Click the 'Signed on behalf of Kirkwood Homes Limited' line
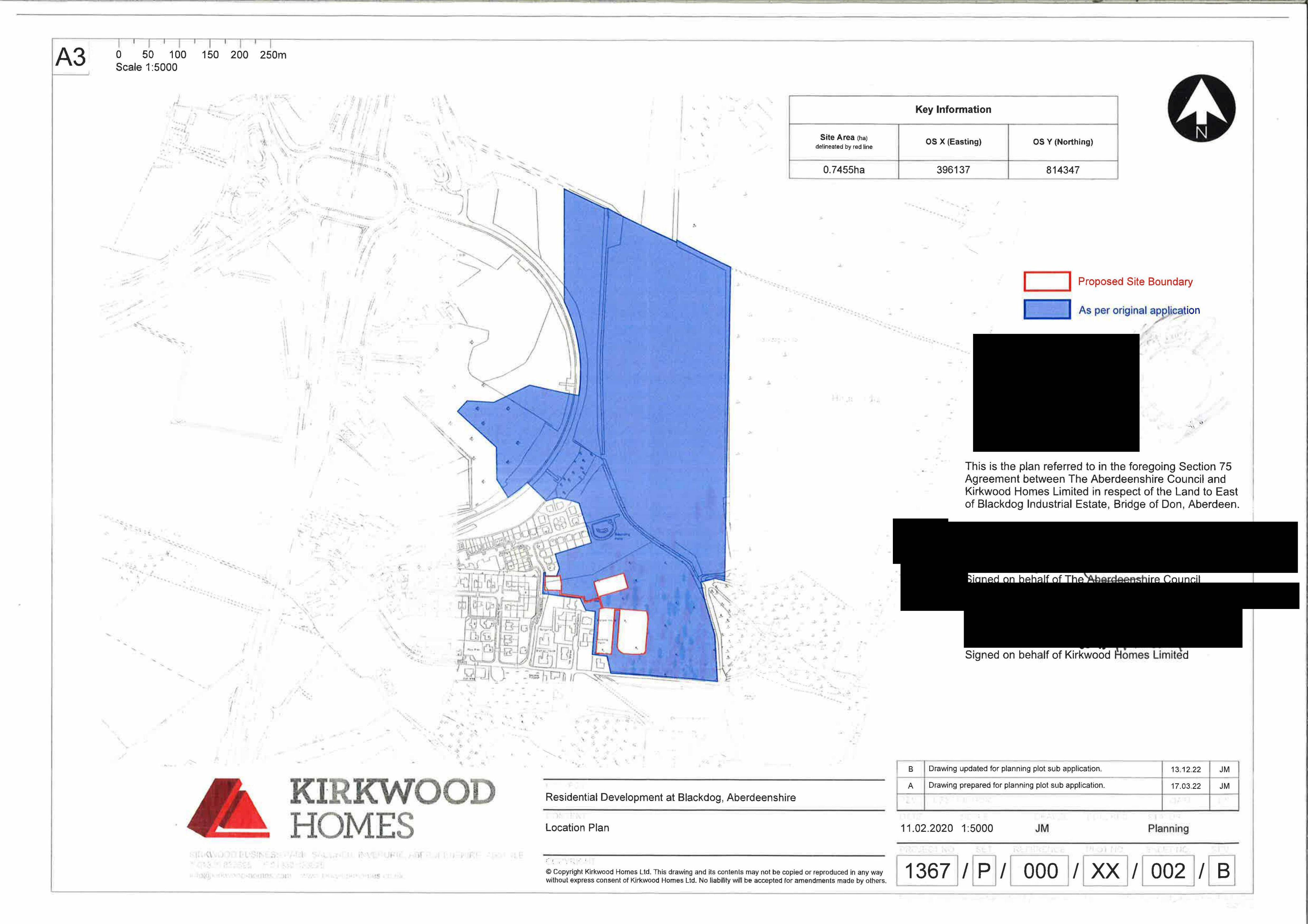The width and height of the screenshot is (1308, 924). (1077, 655)
